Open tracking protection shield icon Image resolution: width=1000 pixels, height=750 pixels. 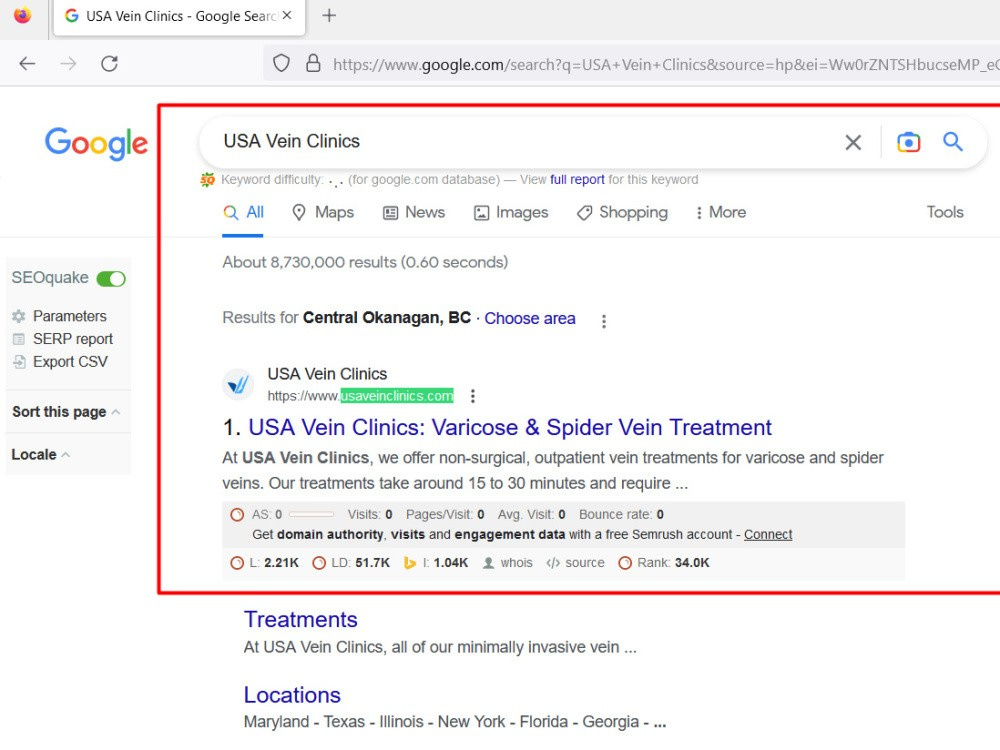[281, 63]
